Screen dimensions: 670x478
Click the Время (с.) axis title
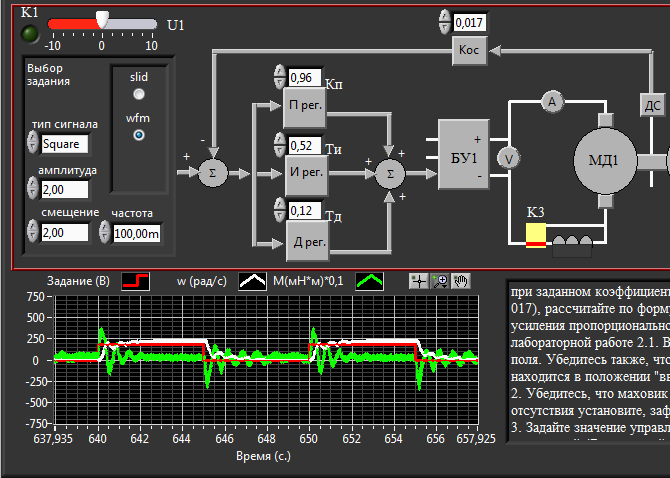click(263, 456)
